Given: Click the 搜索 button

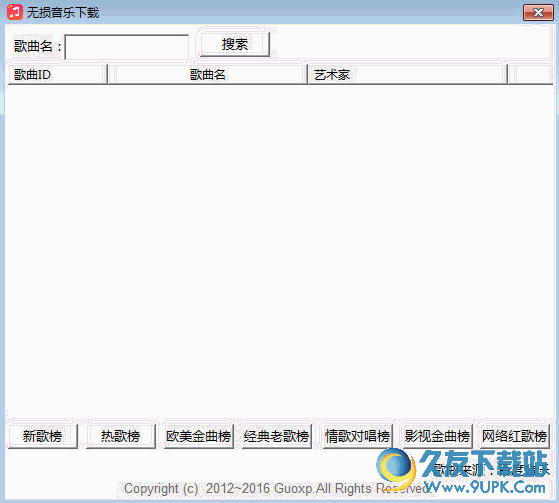Looking at the screenshot, I should tap(235, 45).
